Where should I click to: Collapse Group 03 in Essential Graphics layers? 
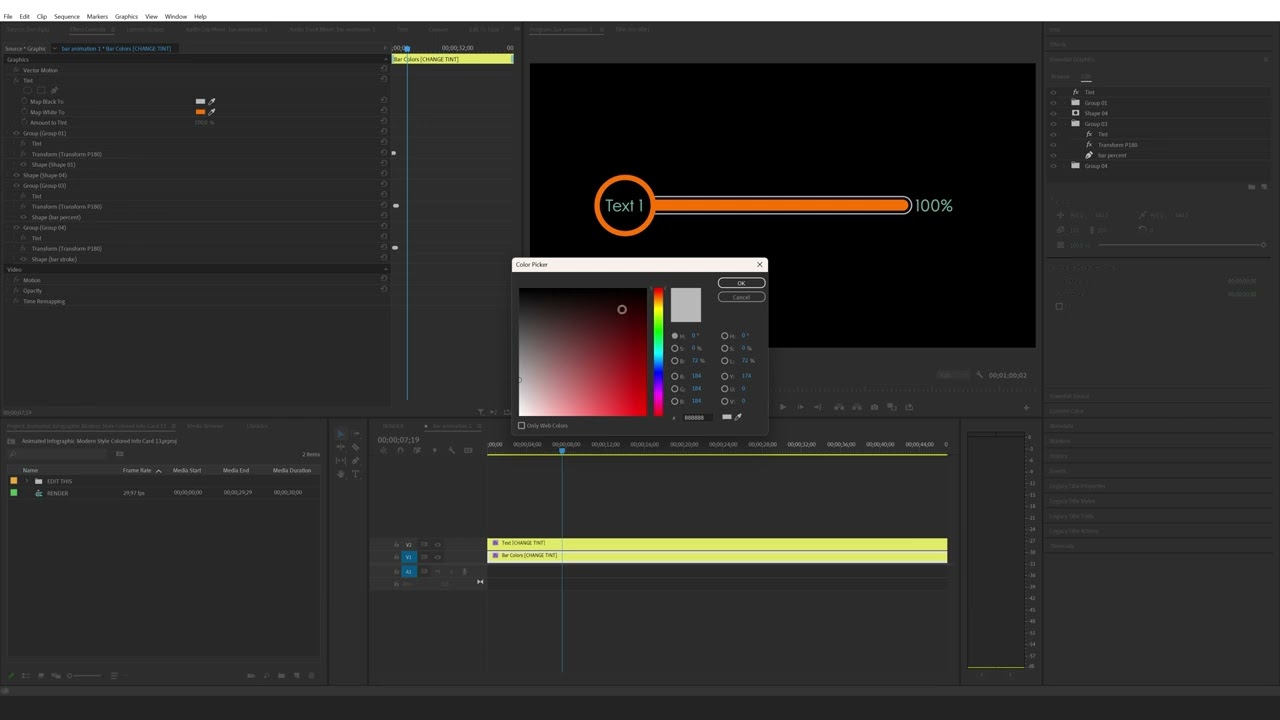[x=1066, y=124]
